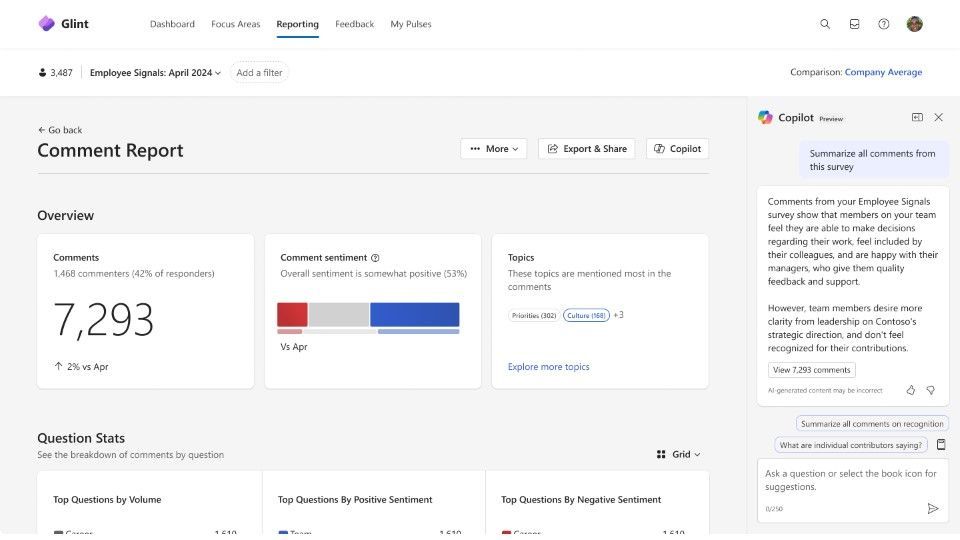
Task: Open the More options dropdown
Action: (494, 149)
